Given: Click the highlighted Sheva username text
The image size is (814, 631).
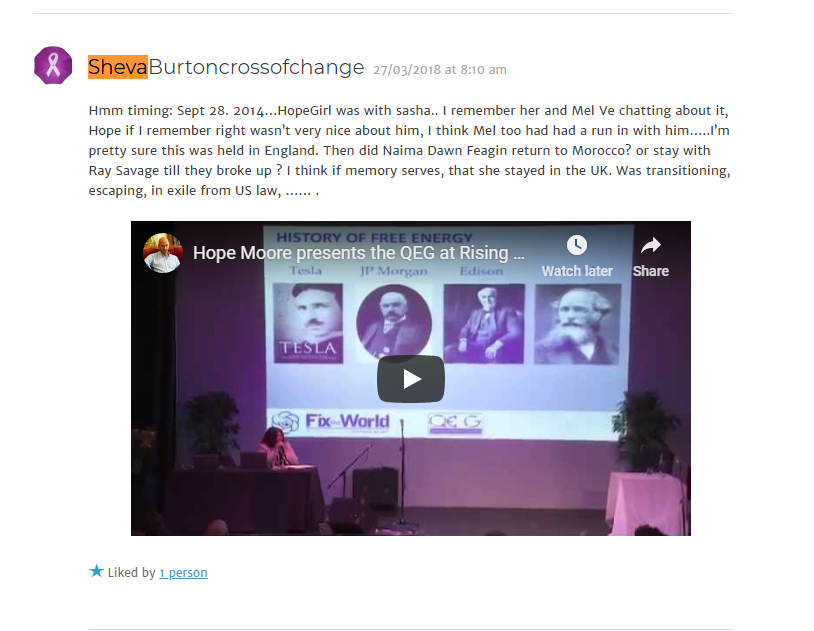Looking at the screenshot, I should click(118, 67).
